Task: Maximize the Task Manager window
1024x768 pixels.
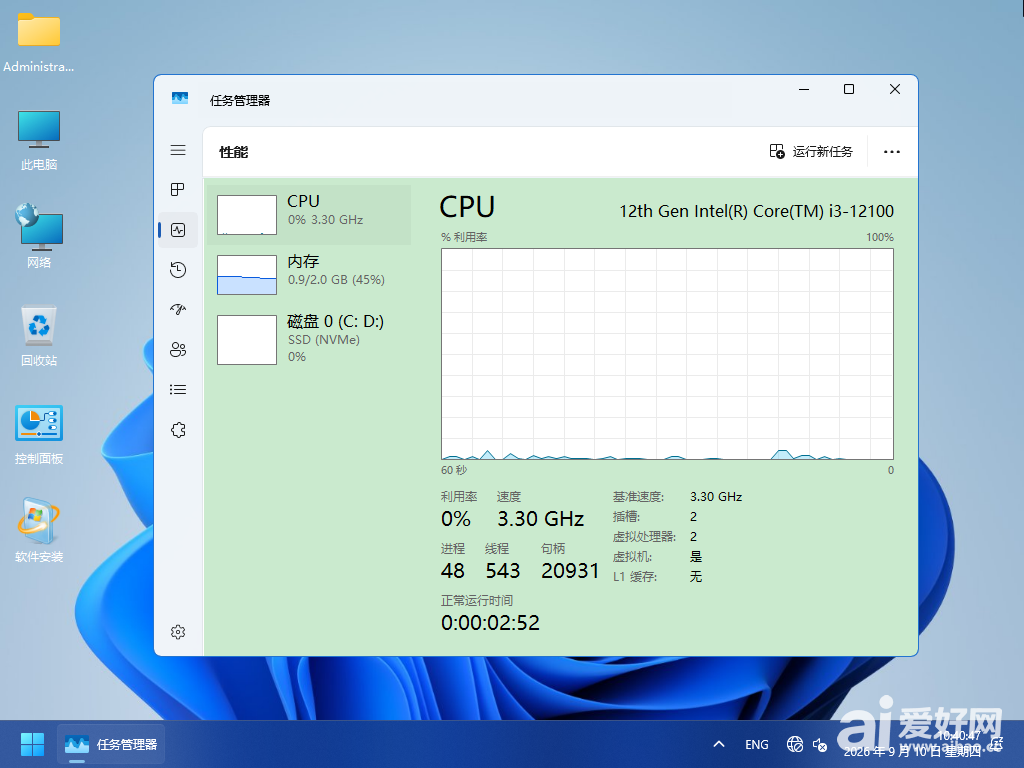Action: 849,89
